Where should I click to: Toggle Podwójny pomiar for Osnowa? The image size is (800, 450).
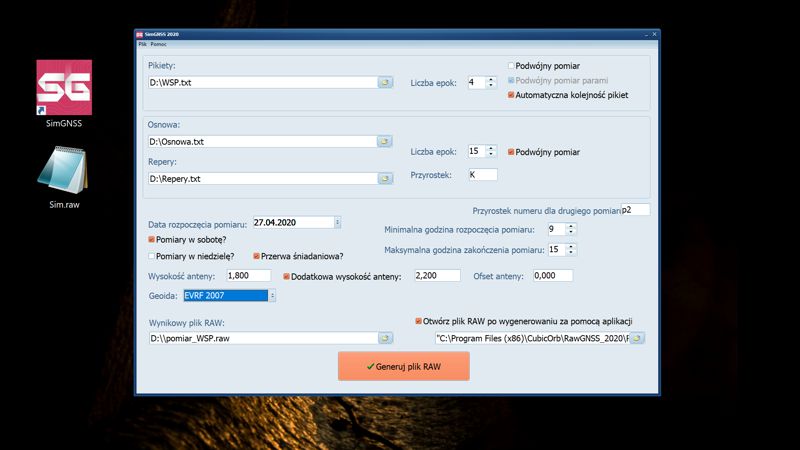click(x=511, y=152)
